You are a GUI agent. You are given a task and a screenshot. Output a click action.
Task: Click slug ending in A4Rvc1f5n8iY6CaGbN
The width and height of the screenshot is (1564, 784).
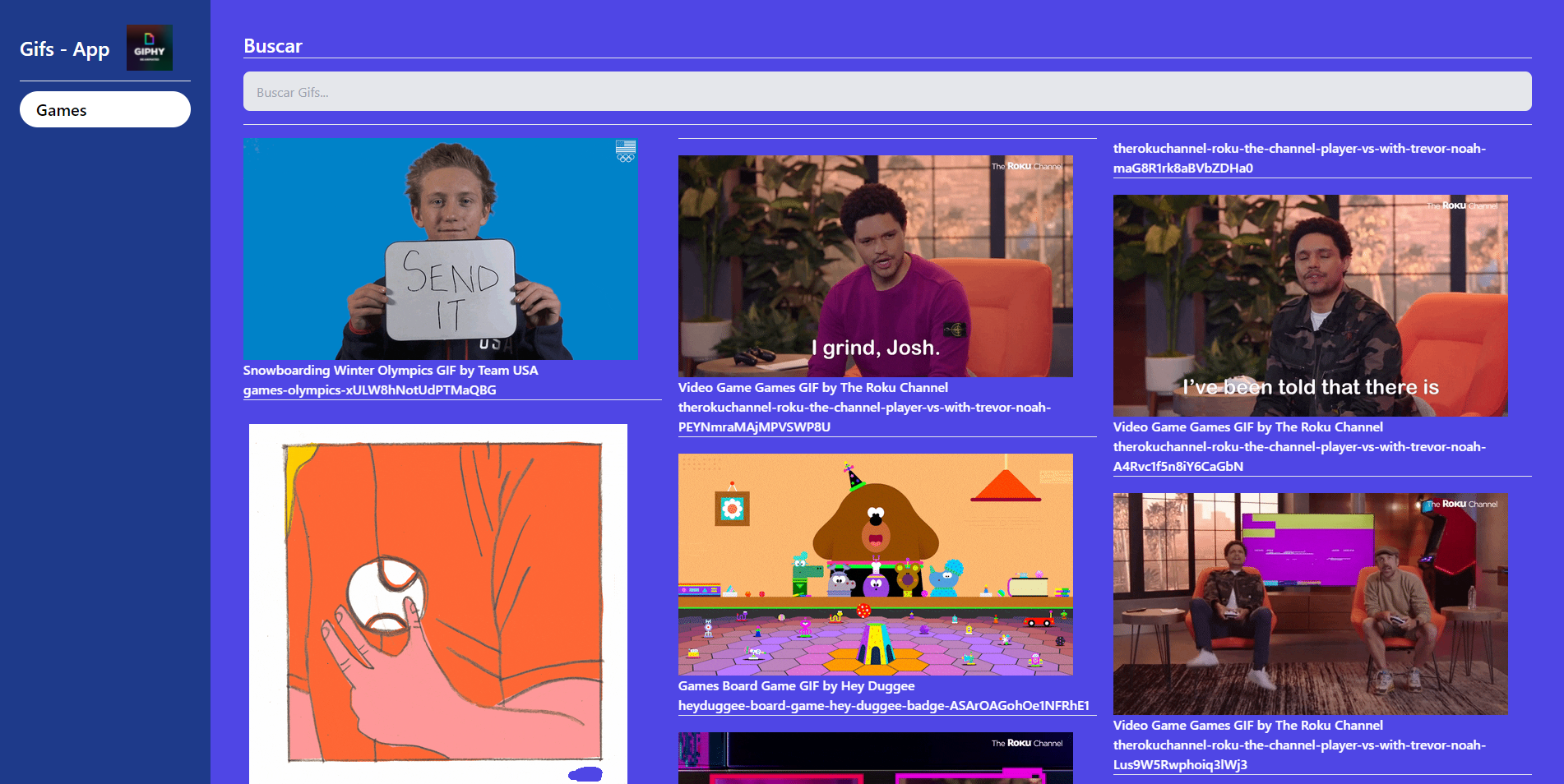click(x=1299, y=457)
